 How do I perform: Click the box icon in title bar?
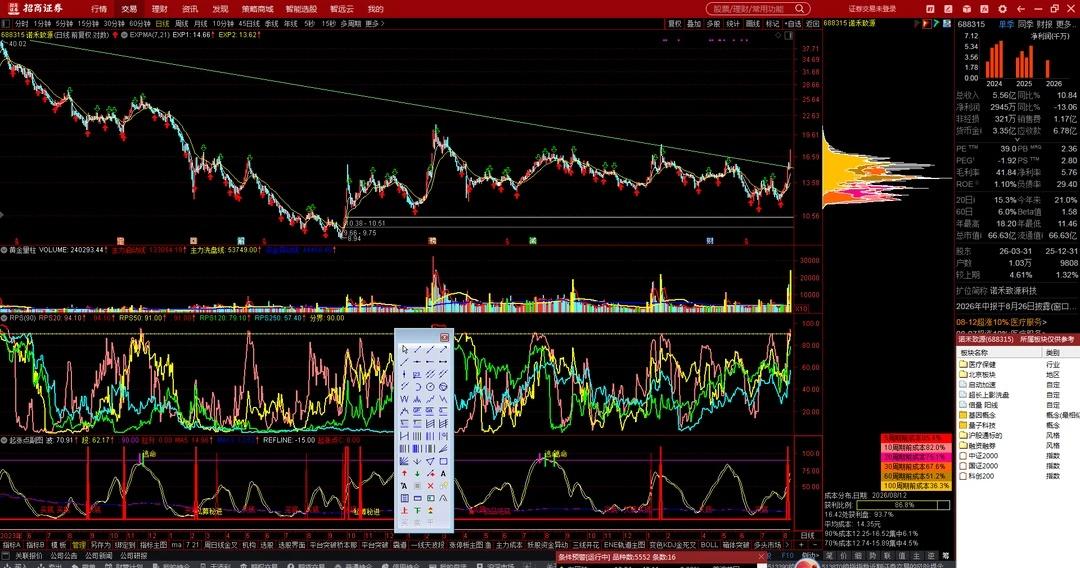coord(967,9)
